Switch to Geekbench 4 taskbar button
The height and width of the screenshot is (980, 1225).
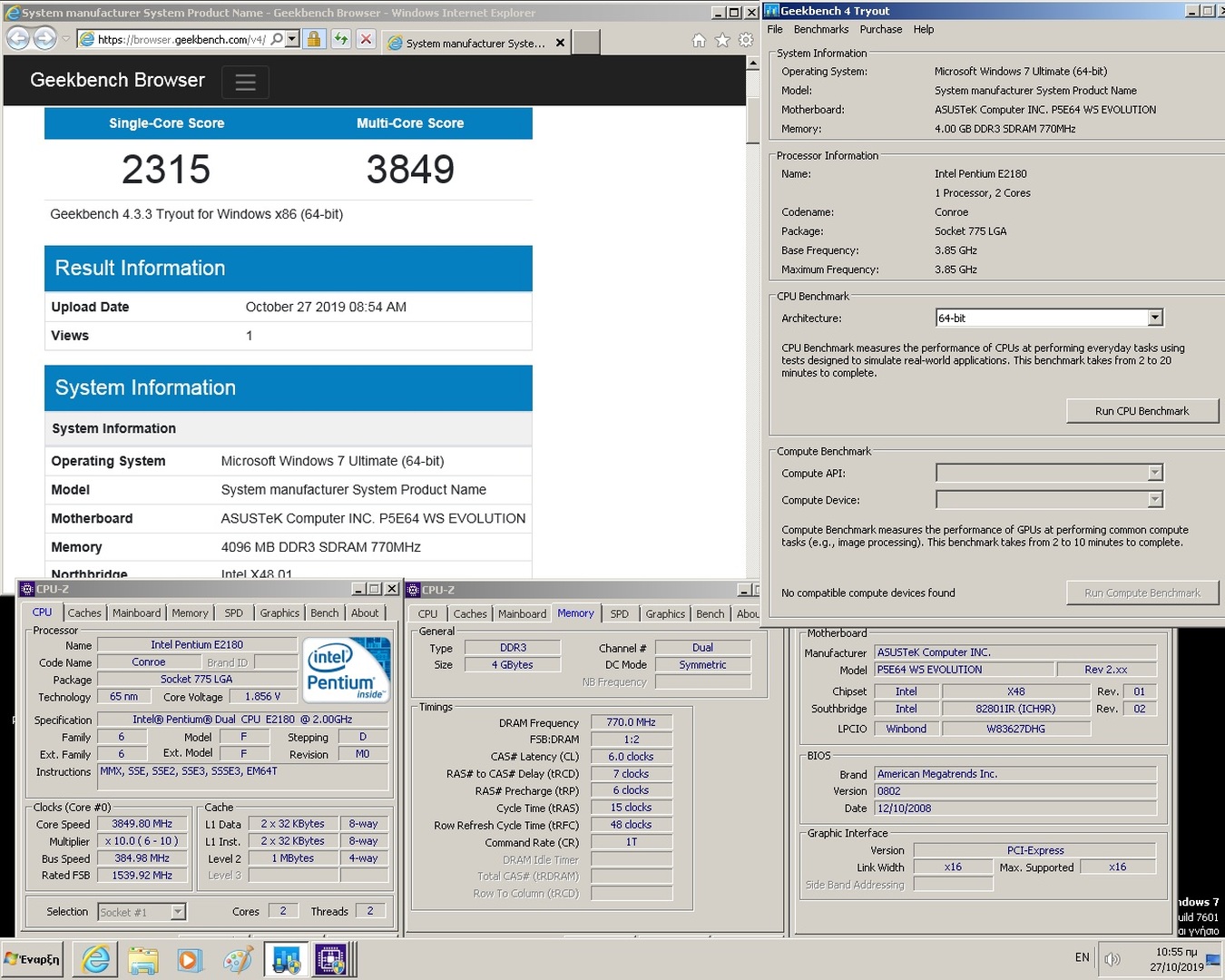(286, 959)
